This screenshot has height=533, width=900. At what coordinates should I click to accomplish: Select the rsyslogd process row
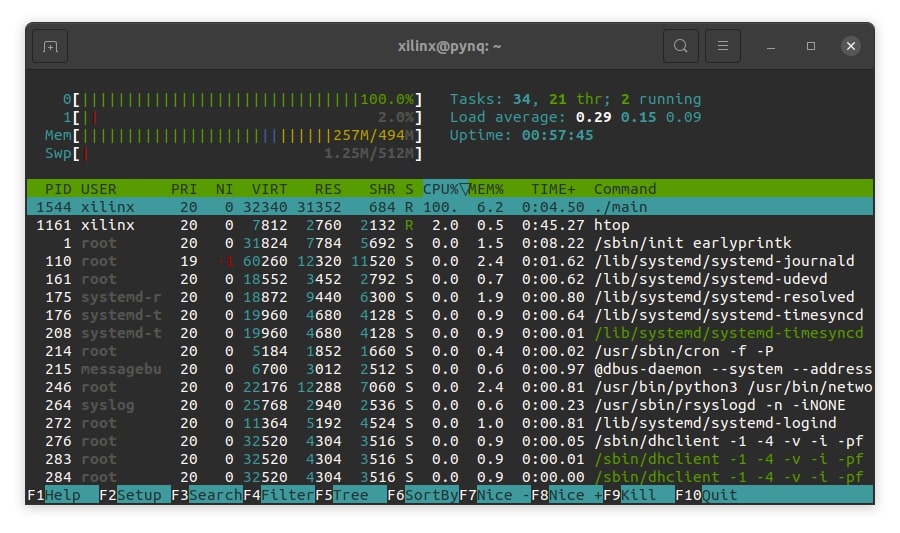pyautogui.click(x=450, y=405)
